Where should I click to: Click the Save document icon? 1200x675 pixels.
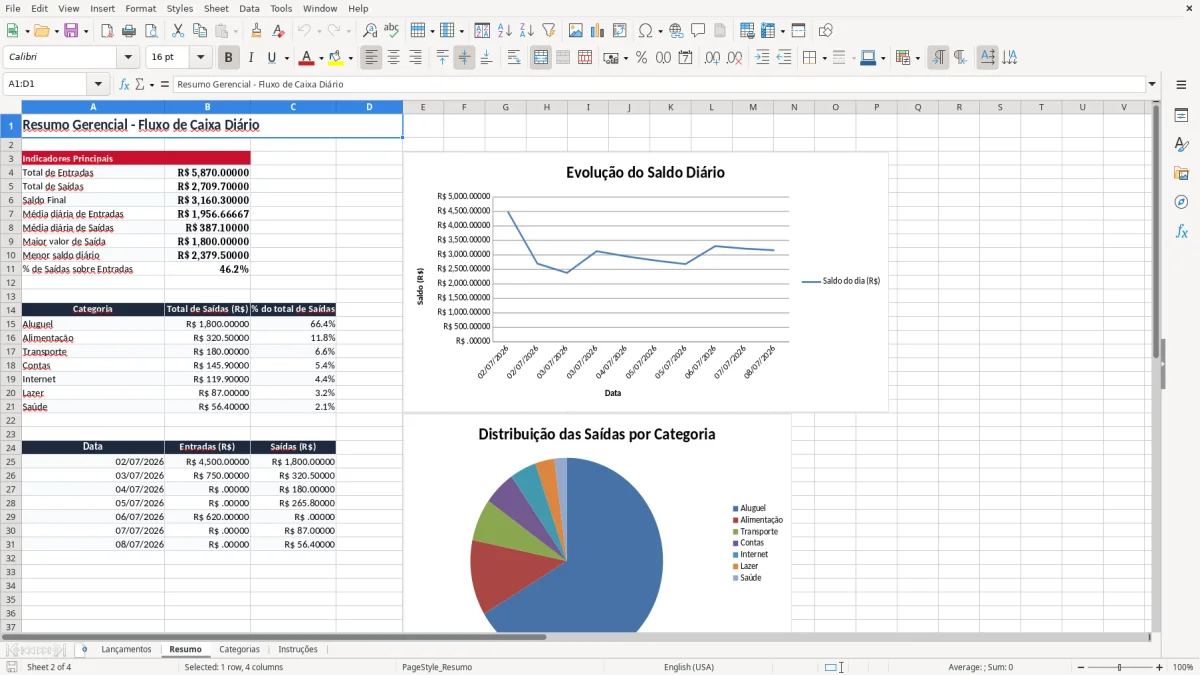coord(71,31)
